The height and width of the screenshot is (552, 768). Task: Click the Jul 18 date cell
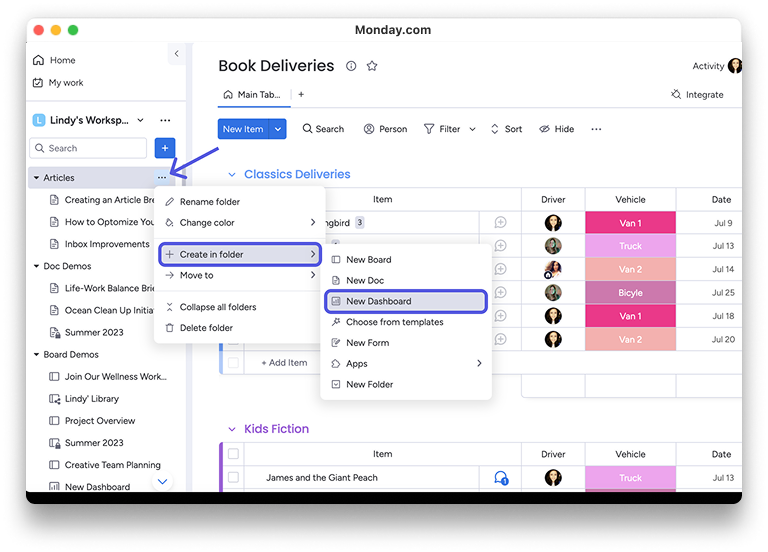pyautogui.click(x=723, y=316)
